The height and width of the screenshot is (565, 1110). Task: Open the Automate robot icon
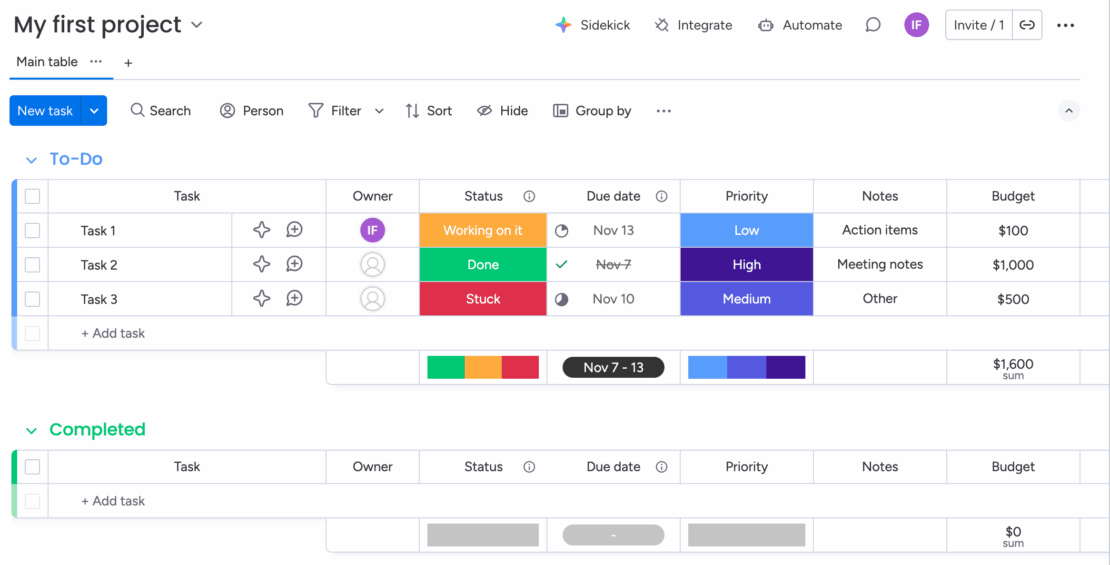pos(766,25)
